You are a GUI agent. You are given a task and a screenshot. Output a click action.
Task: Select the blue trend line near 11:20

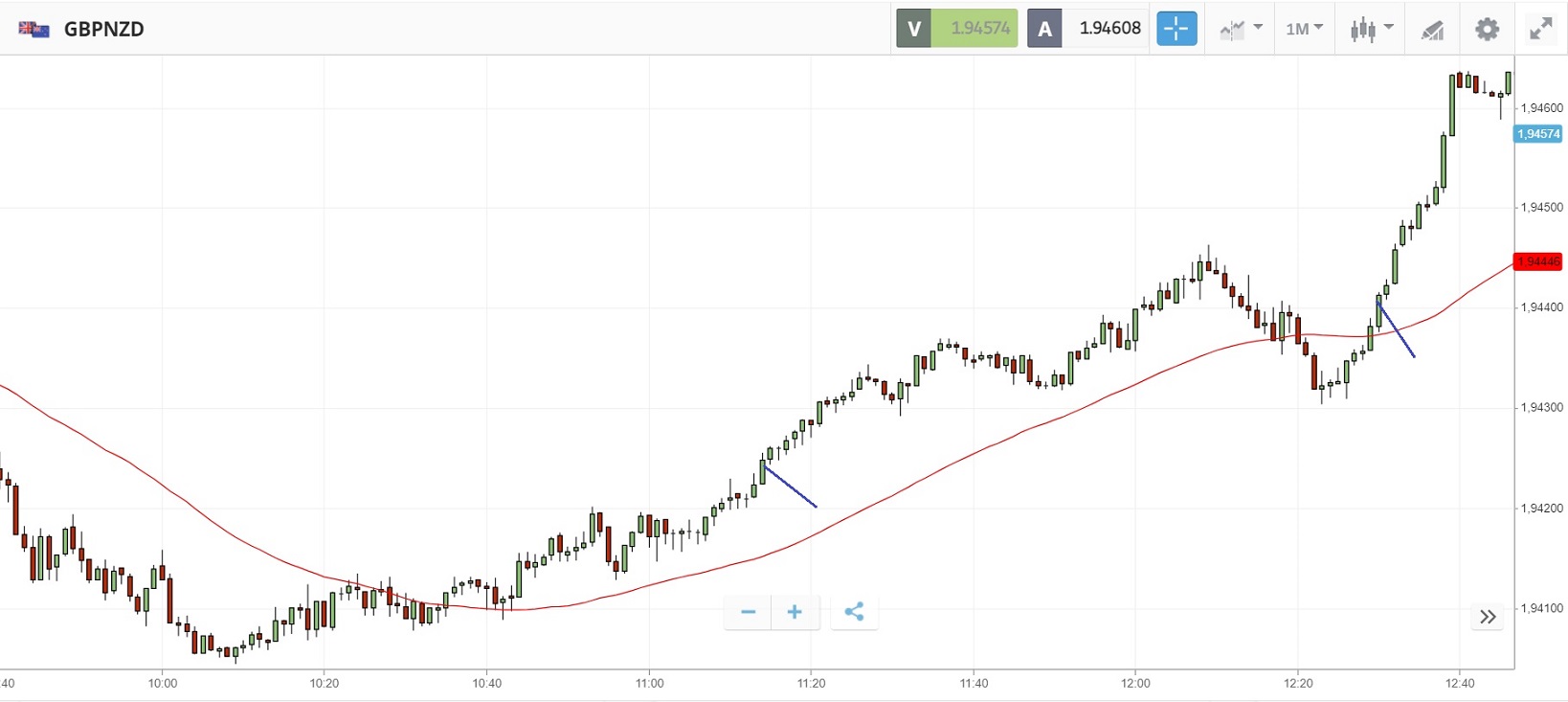[x=791, y=486]
